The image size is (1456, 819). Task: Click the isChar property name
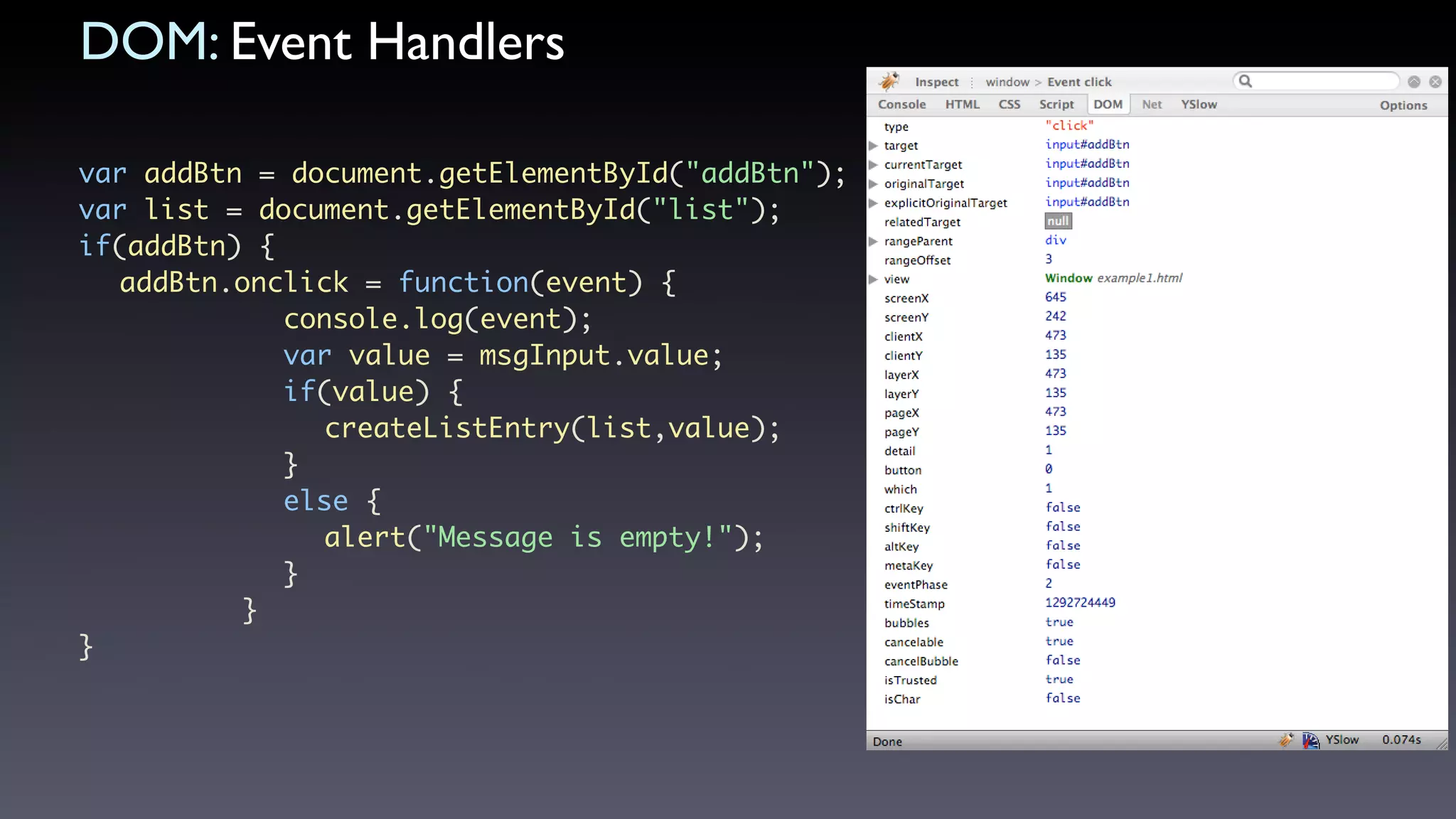coord(902,700)
